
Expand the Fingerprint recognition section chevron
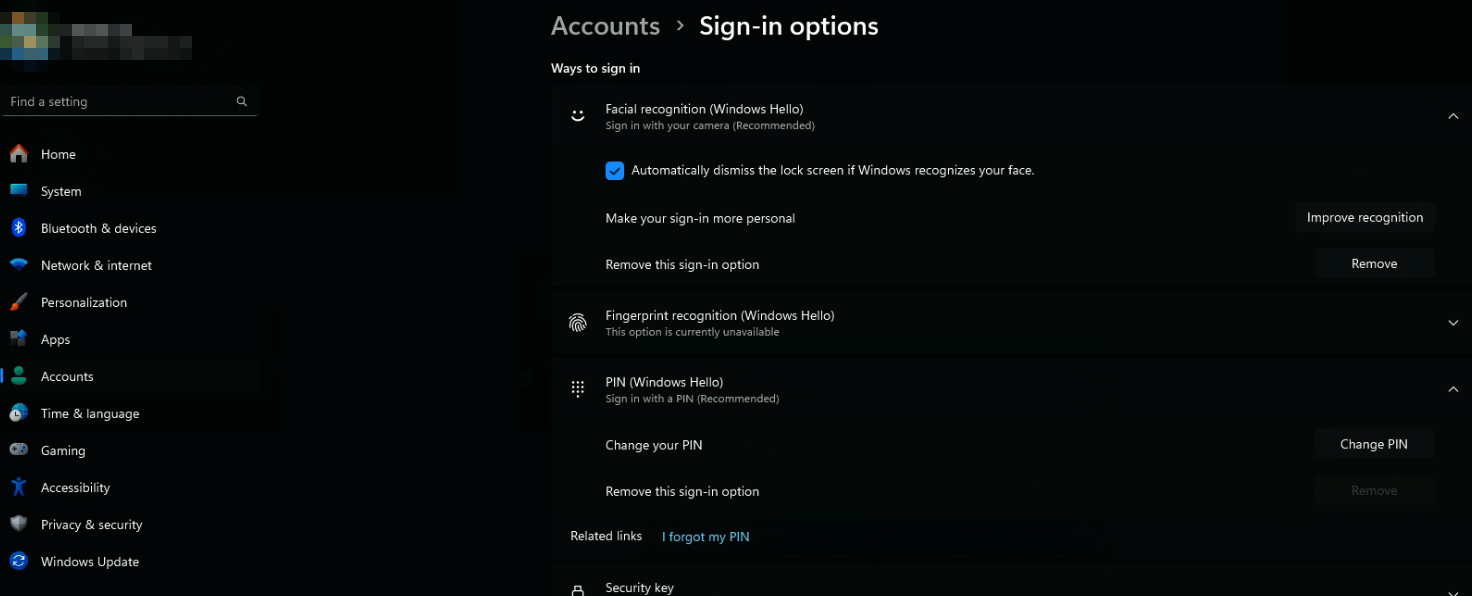[1453, 323]
